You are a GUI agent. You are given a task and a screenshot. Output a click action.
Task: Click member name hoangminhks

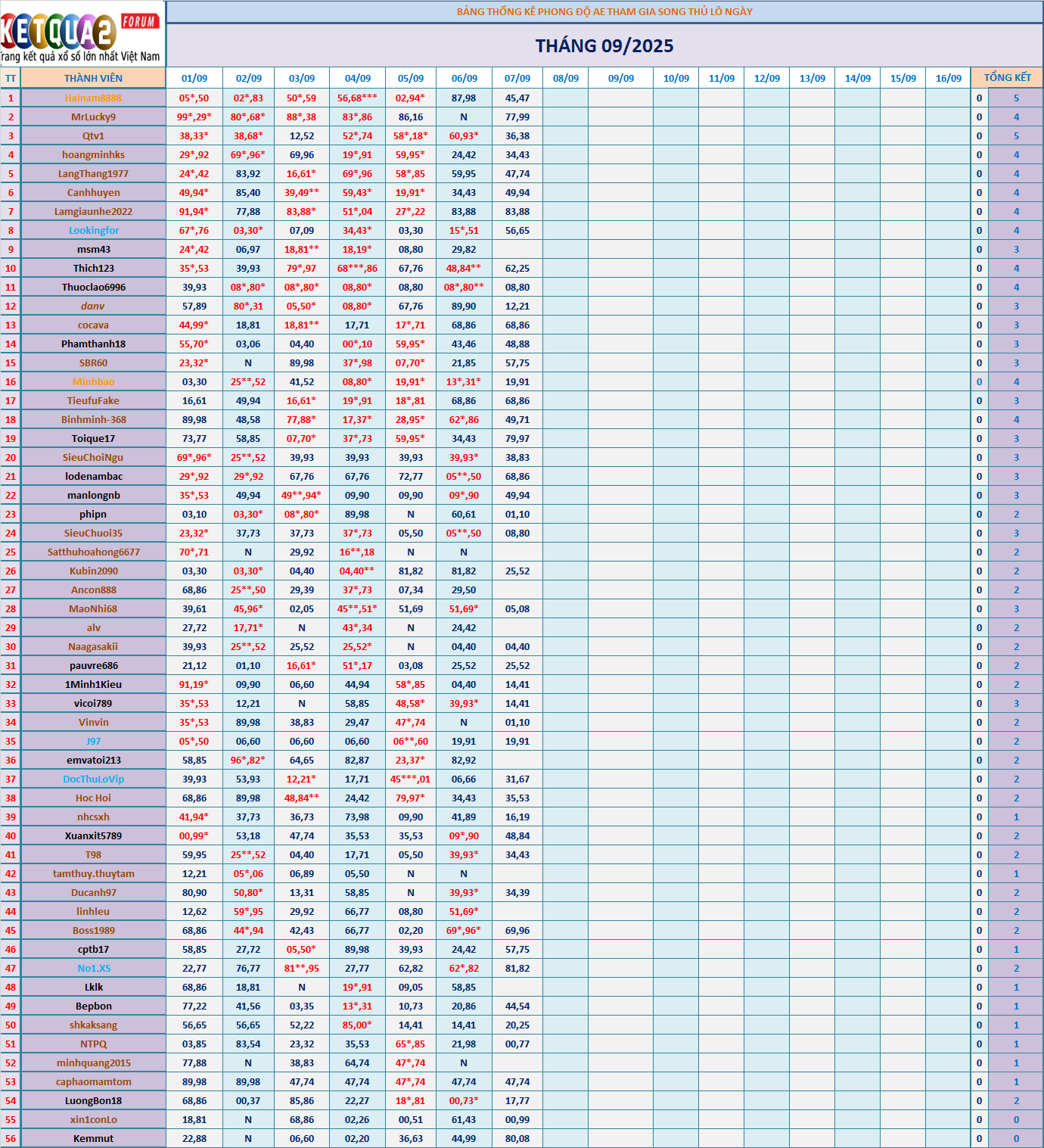pos(93,154)
